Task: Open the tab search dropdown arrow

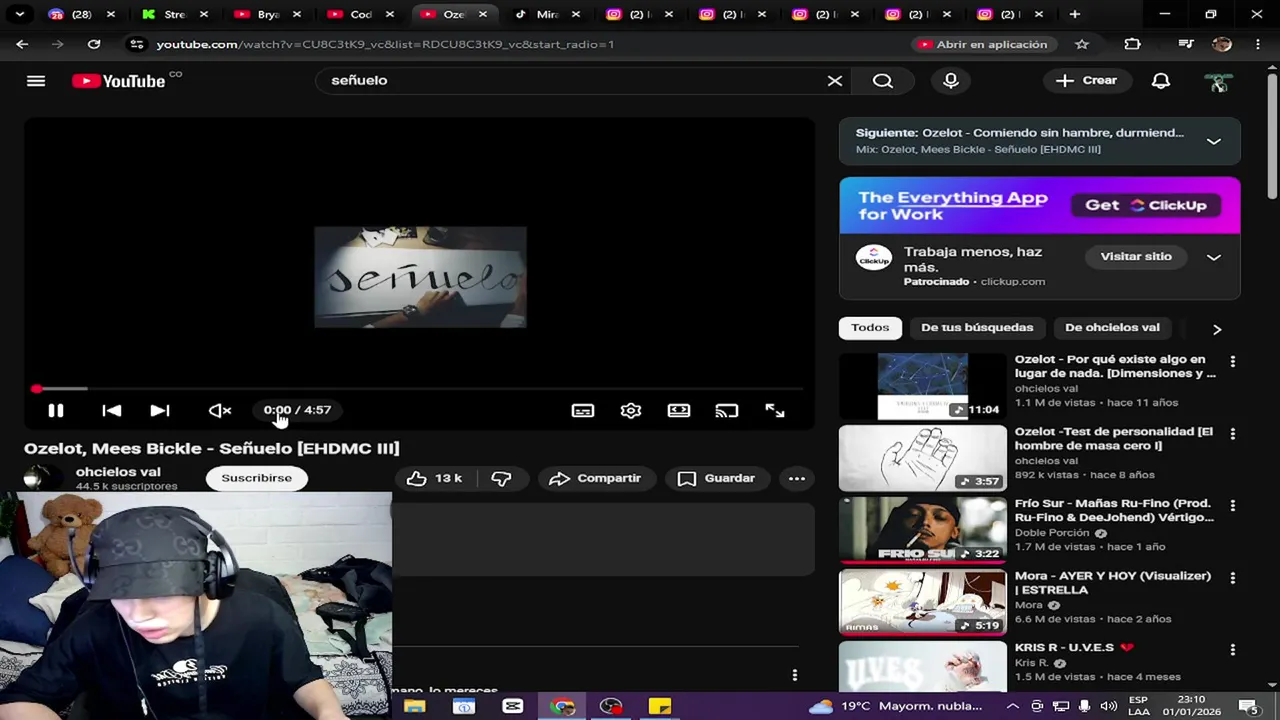Action: (19, 15)
